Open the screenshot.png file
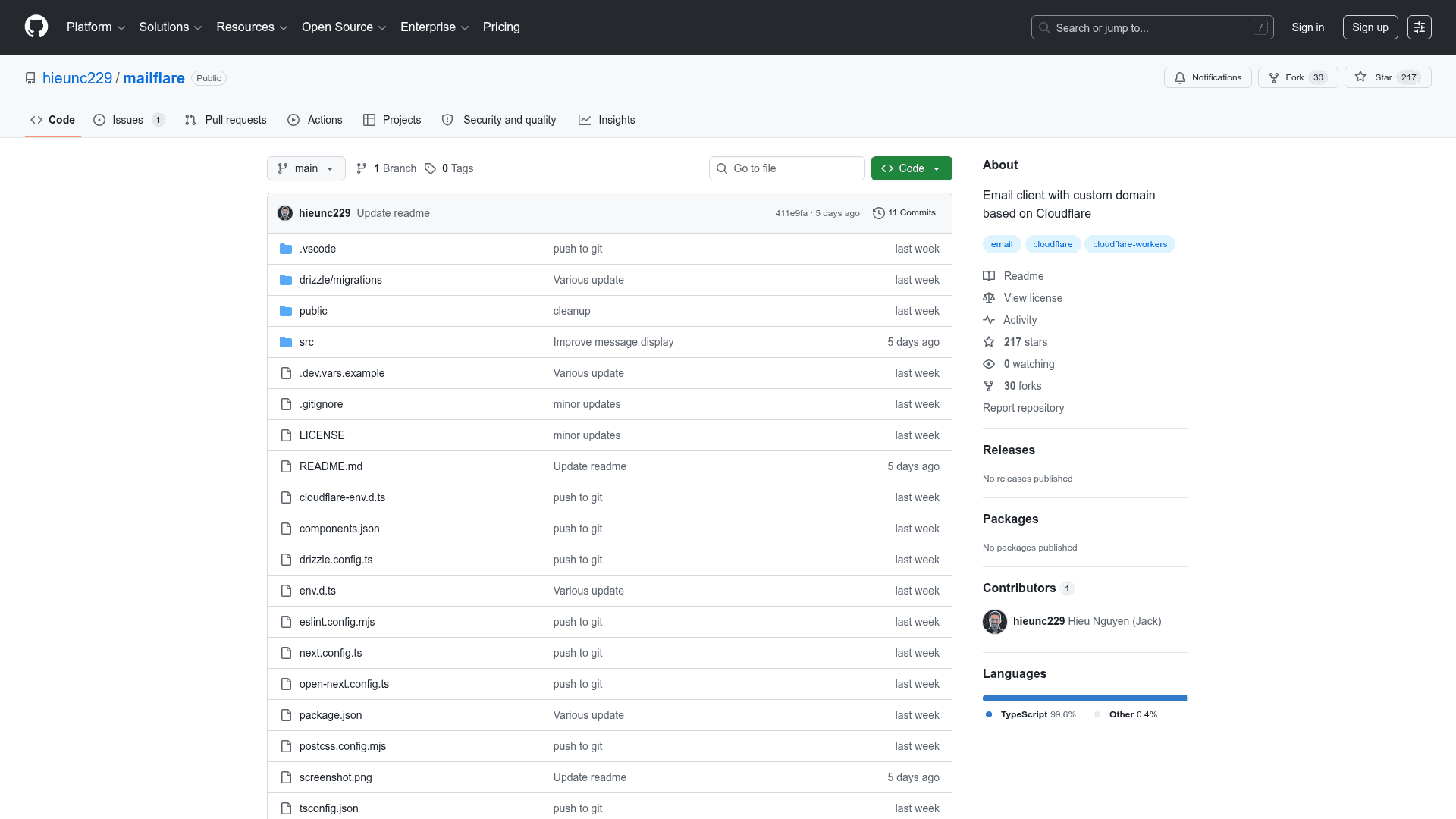 tap(336, 777)
